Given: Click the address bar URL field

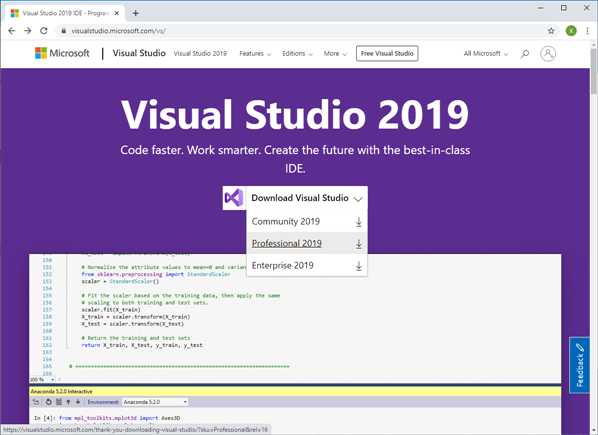Looking at the screenshot, I should click(301, 31).
